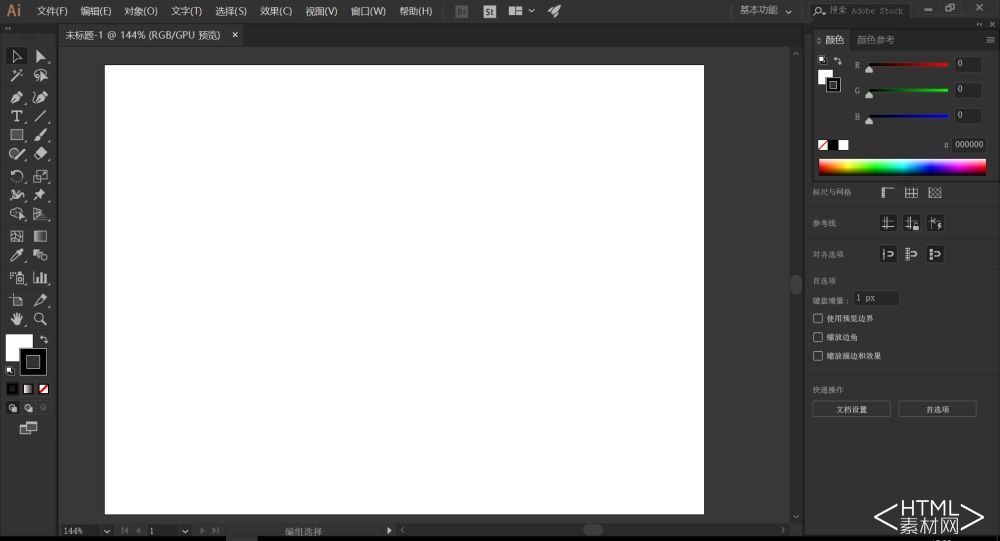Image resolution: width=1000 pixels, height=541 pixels.
Task: Choose the Lasso tool
Action: click(x=40, y=75)
